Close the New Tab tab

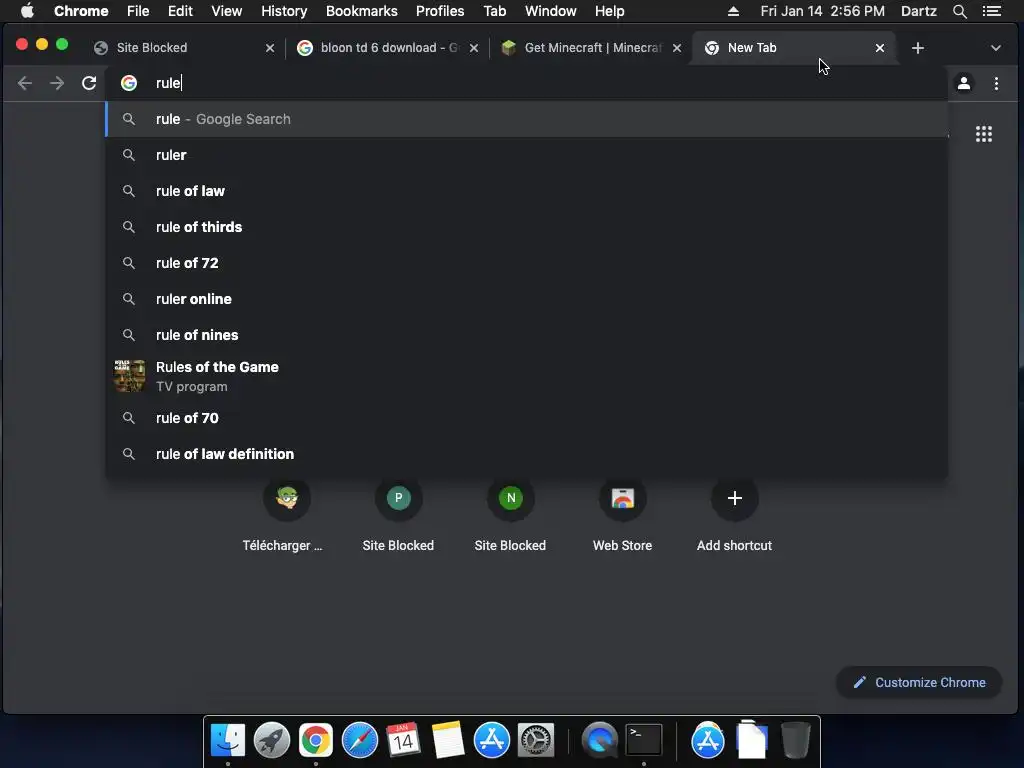click(x=880, y=48)
